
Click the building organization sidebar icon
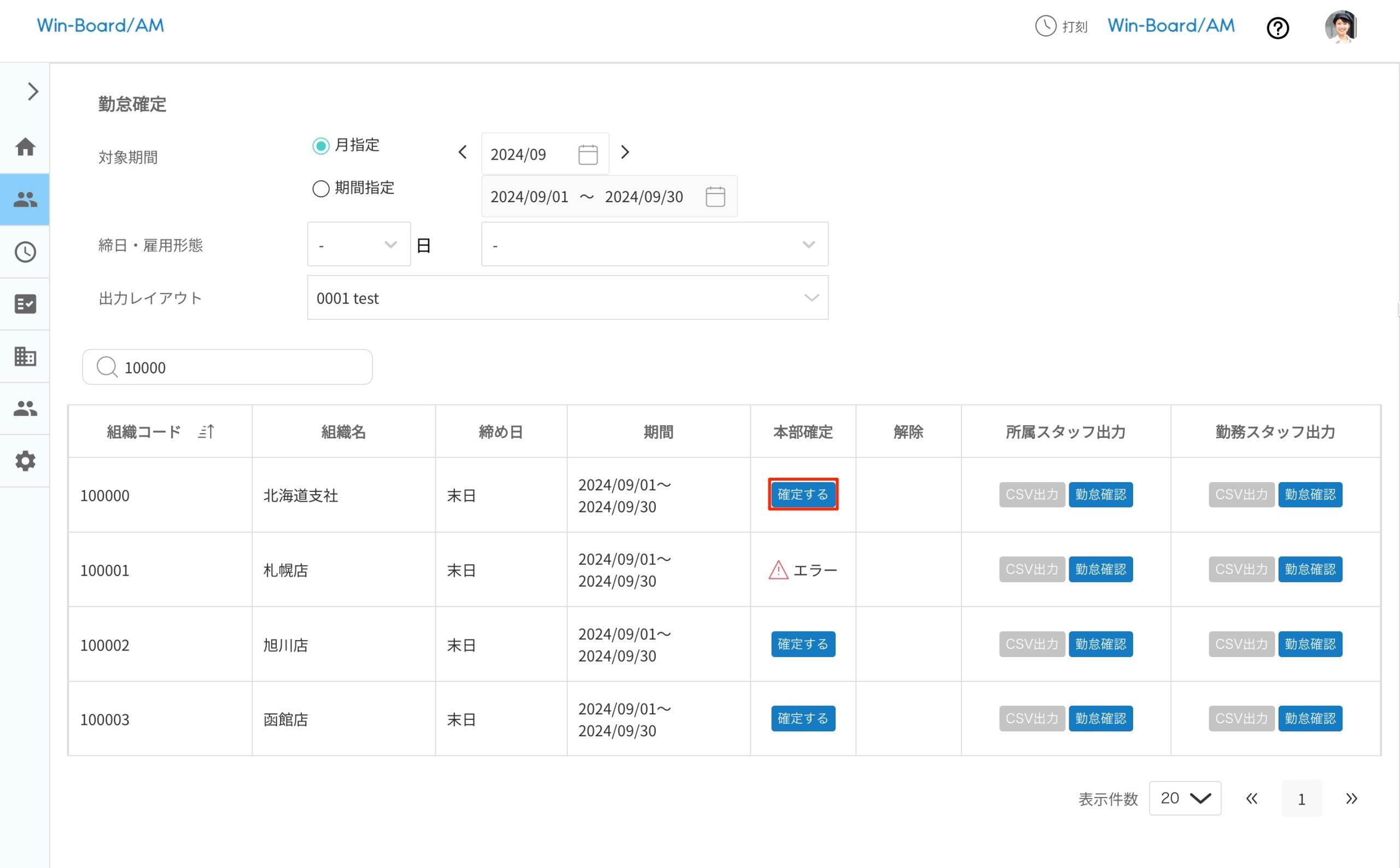click(x=25, y=356)
